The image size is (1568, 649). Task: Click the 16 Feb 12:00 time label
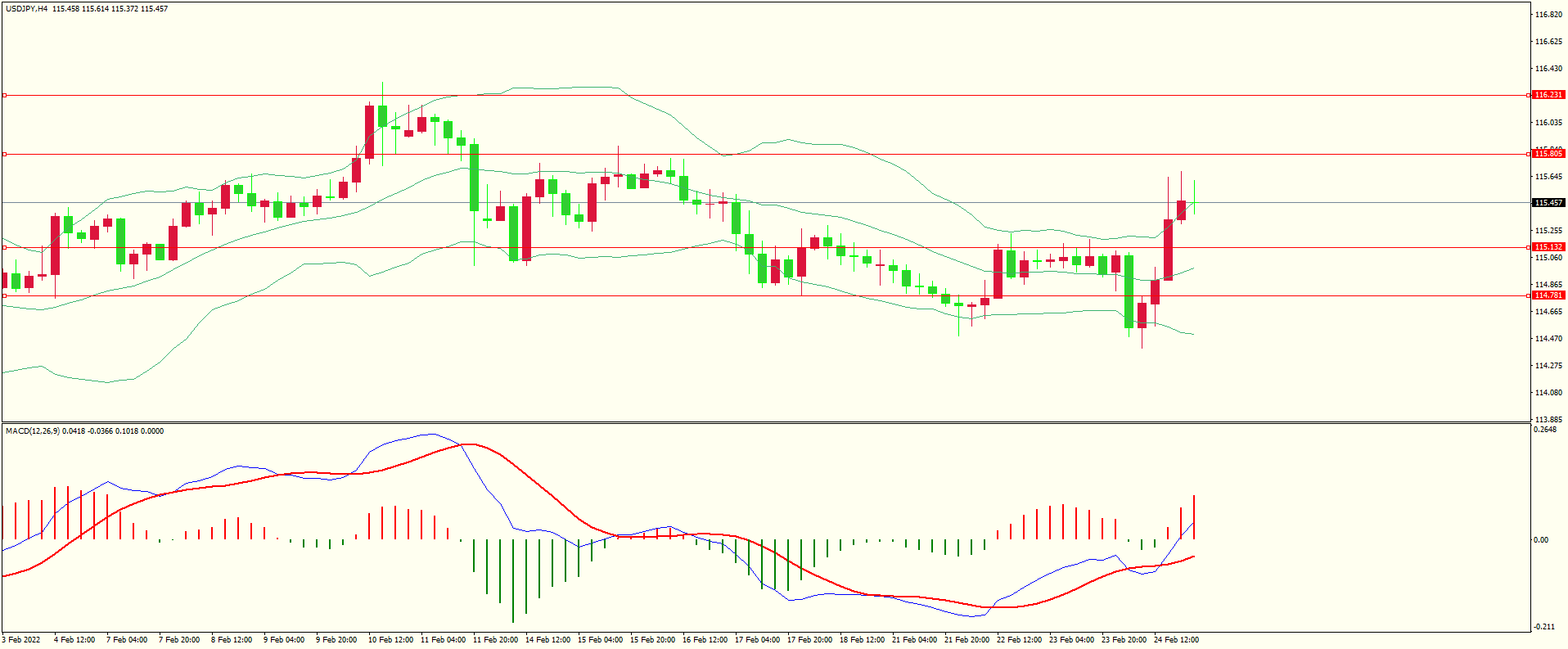705,640
